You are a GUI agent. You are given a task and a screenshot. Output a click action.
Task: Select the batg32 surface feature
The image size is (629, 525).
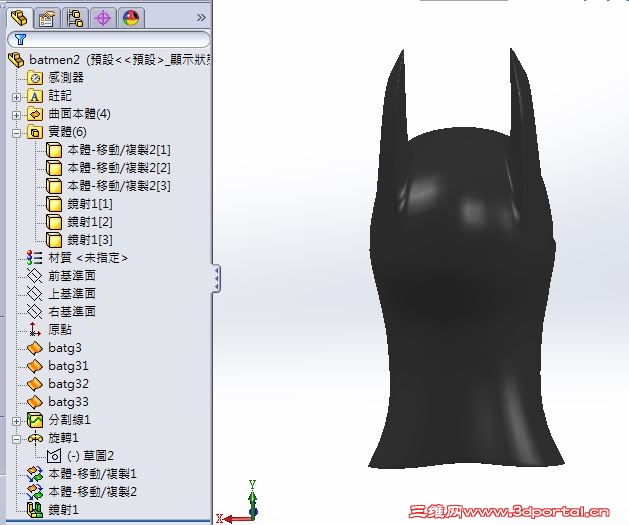coord(68,384)
